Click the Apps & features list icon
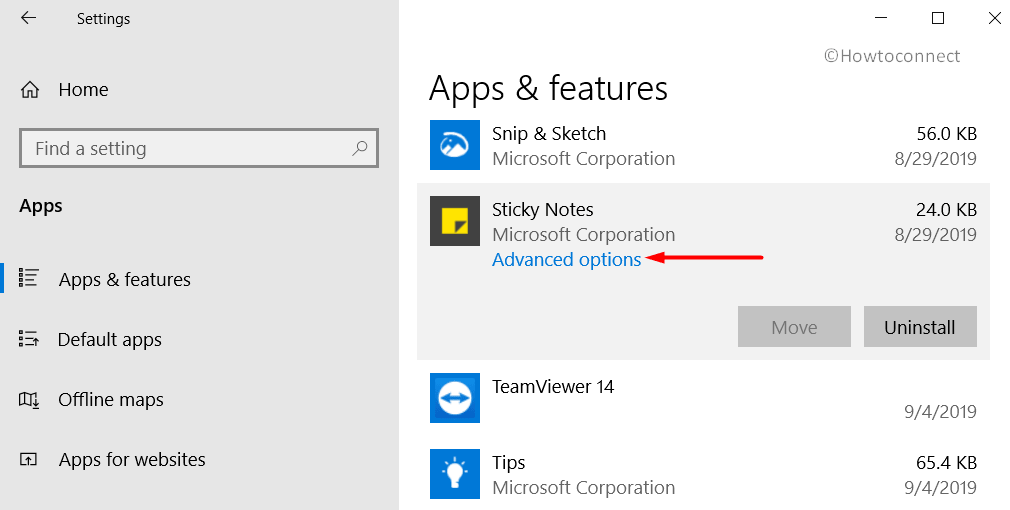Viewport: 1010px width, 510px height. [x=28, y=278]
